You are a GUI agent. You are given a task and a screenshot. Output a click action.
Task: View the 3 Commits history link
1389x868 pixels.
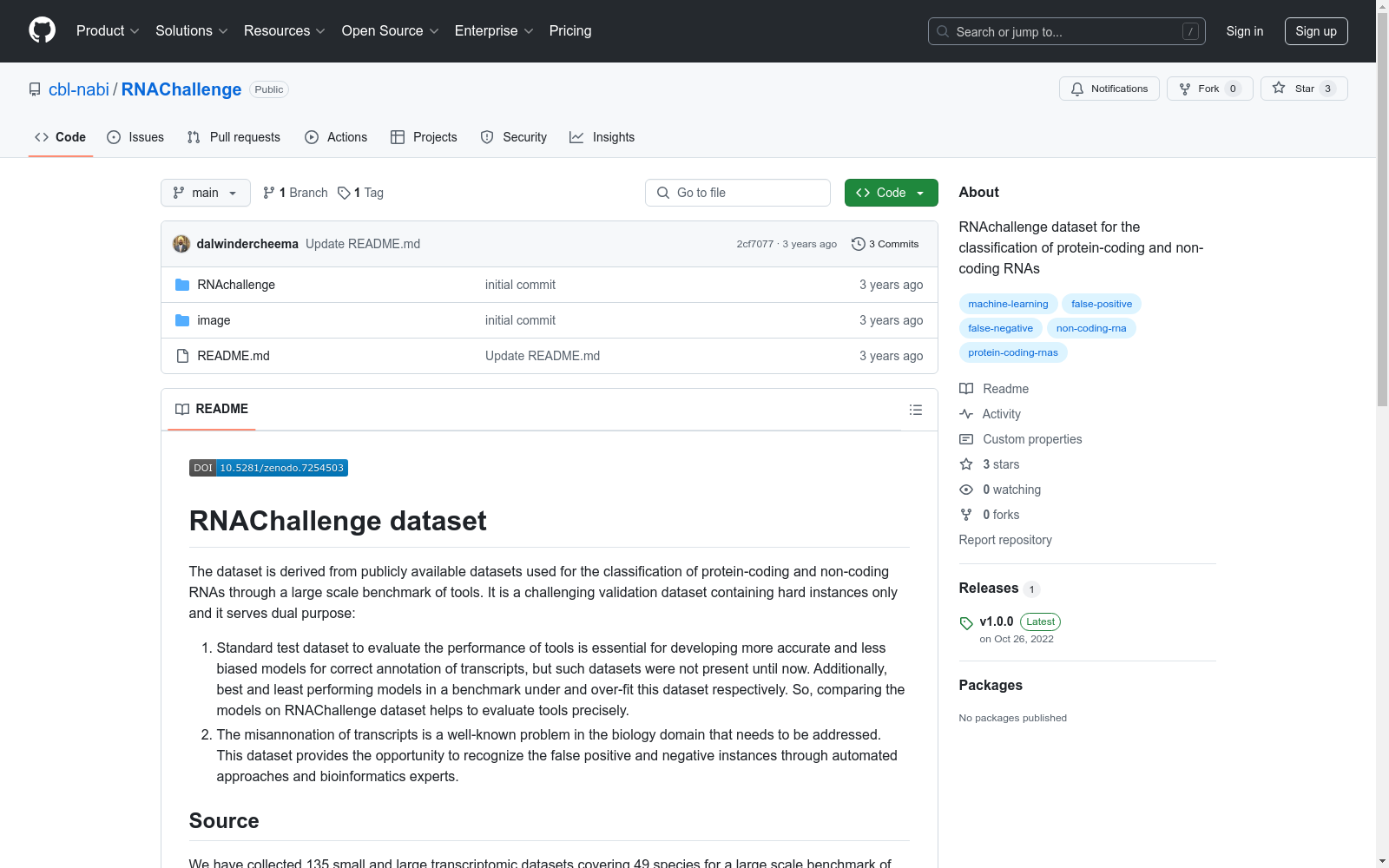(x=885, y=244)
